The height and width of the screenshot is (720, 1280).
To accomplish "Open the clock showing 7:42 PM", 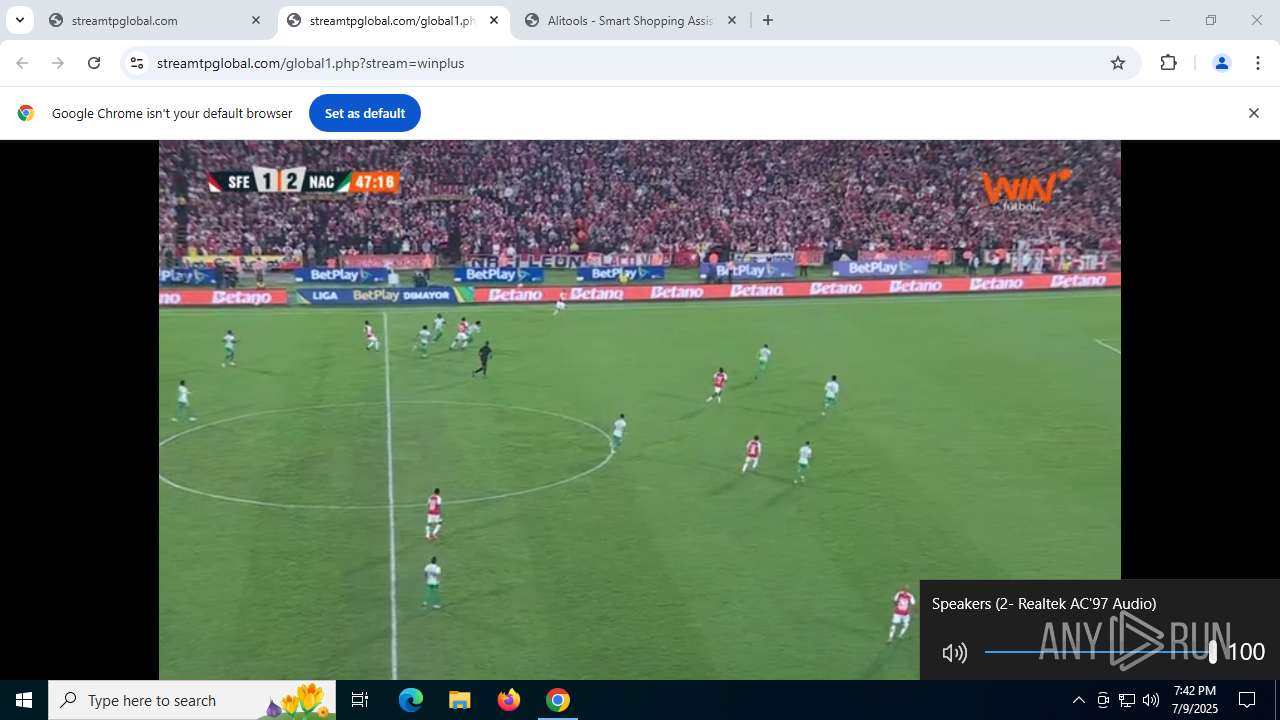I will tap(1195, 700).
